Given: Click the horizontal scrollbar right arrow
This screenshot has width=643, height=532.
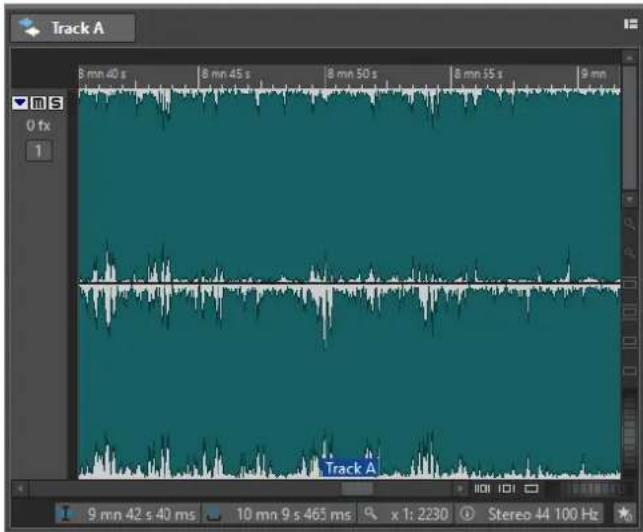Looking at the screenshot, I should click(460, 489).
